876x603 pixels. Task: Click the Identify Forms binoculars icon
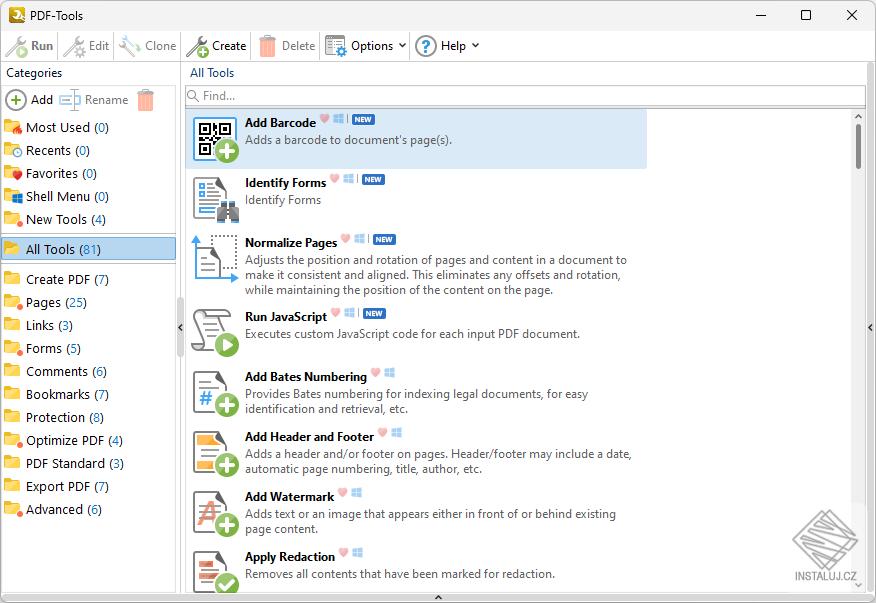pyautogui.click(x=216, y=199)
